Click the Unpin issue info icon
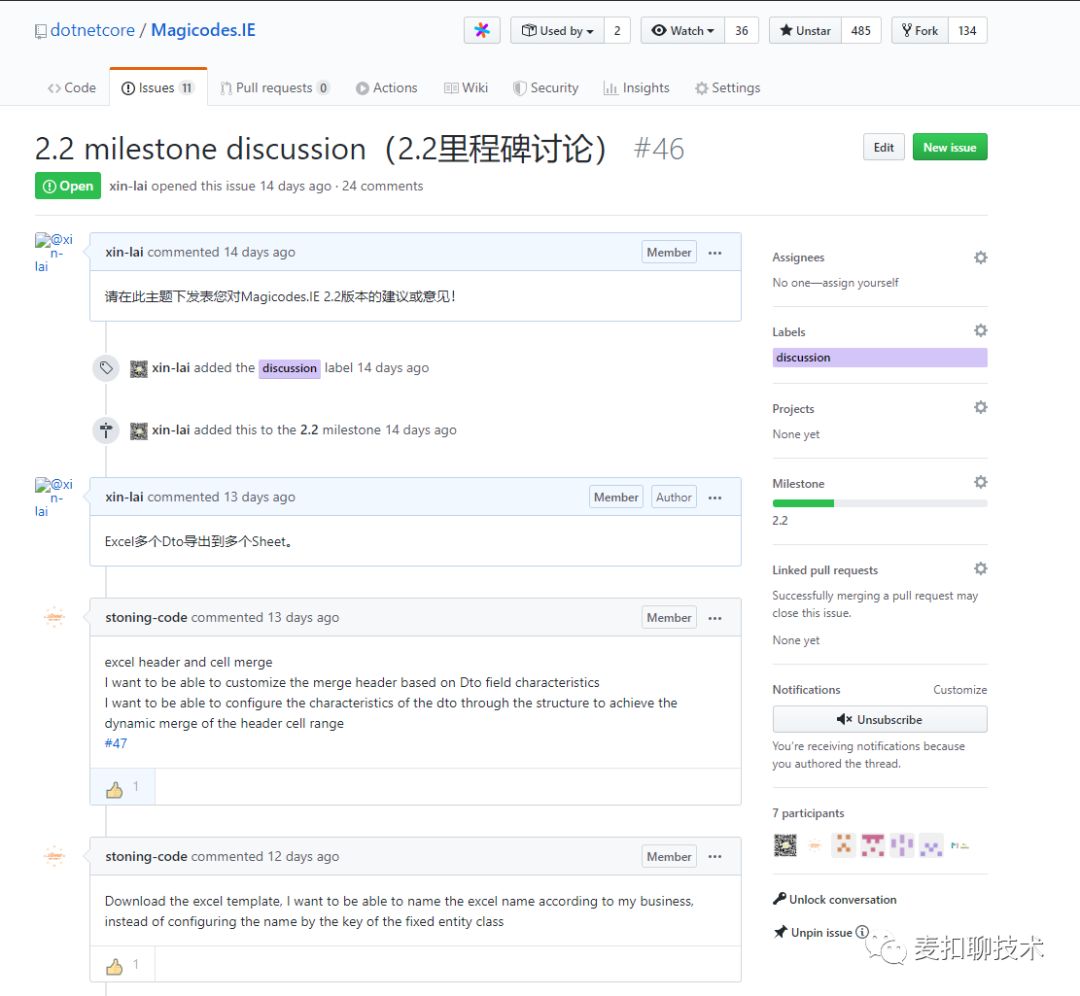1080x996 pixels. click(862, 932)
